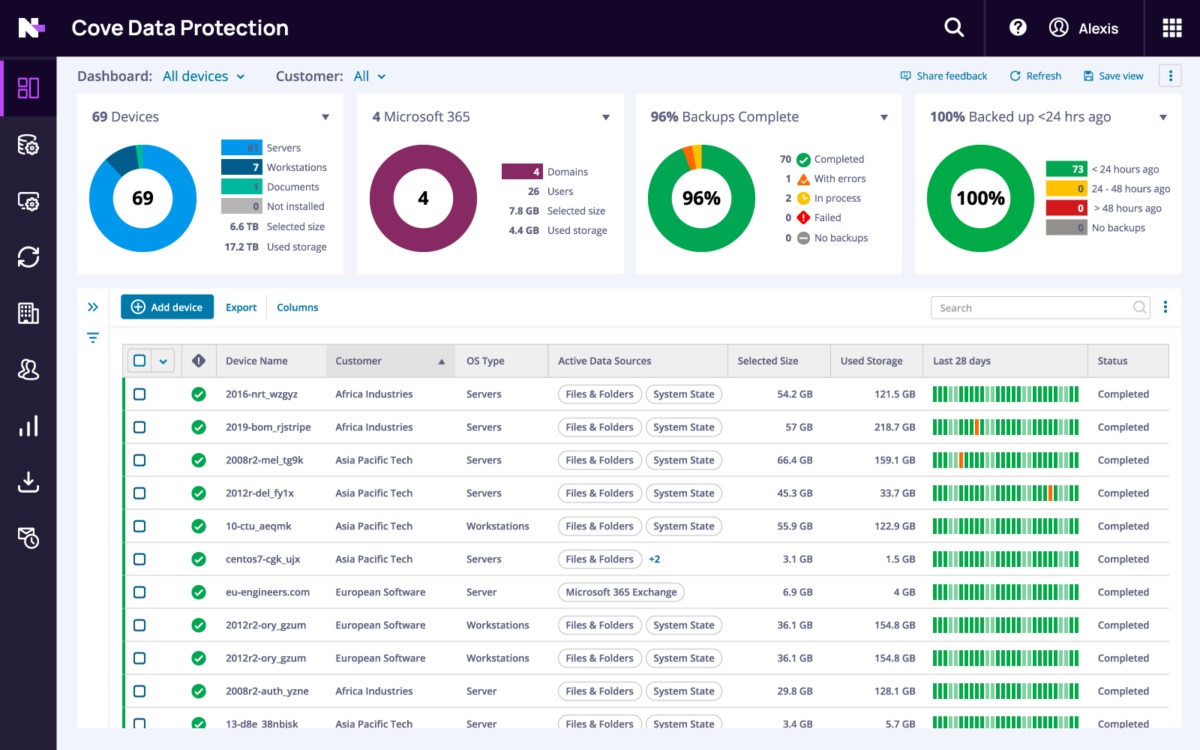The width and height of the screenshot is (1200, 750).
Task: Click the No backups grey minus legend icon
Action: click(803, 238)
